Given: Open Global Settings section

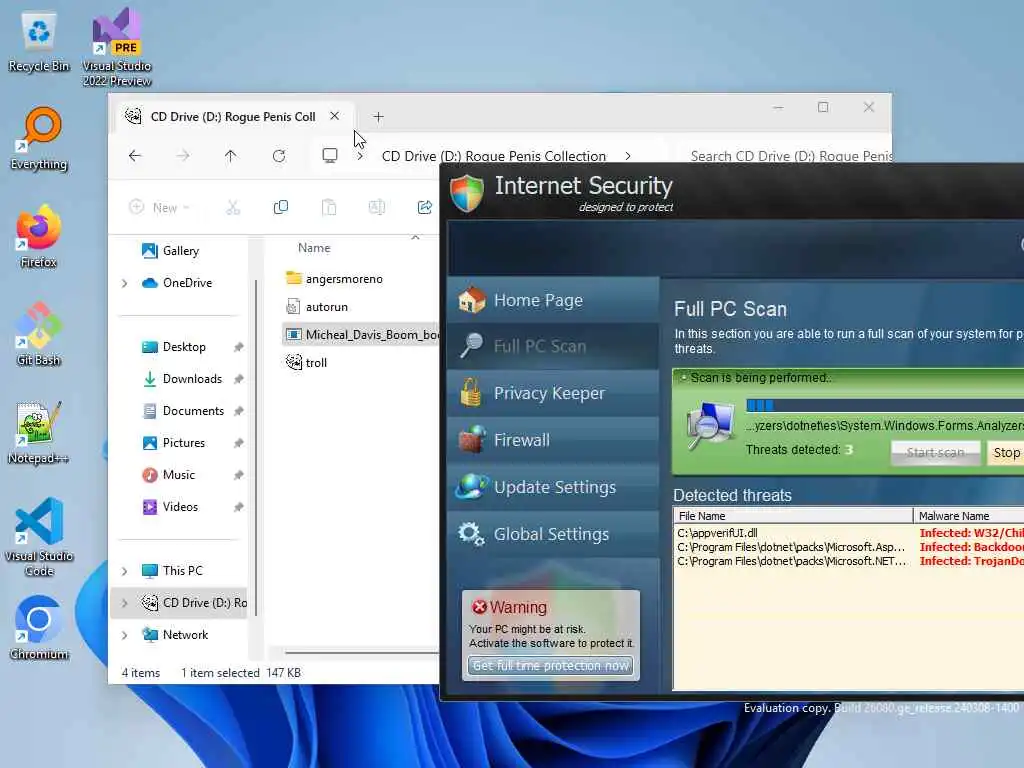Looking at the screenshot, I should click(x=554, y=534).
